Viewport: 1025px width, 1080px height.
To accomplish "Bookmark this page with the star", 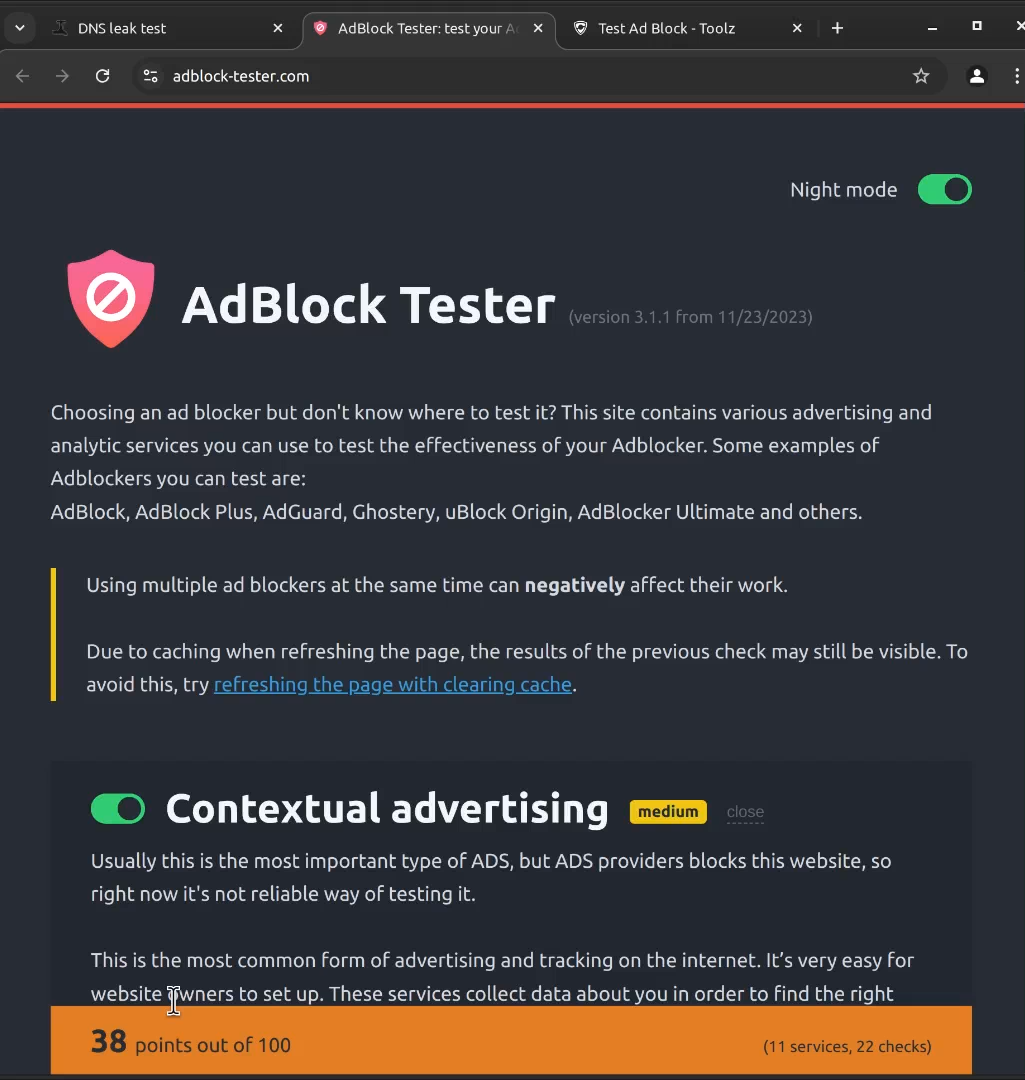I will [921, 76].
